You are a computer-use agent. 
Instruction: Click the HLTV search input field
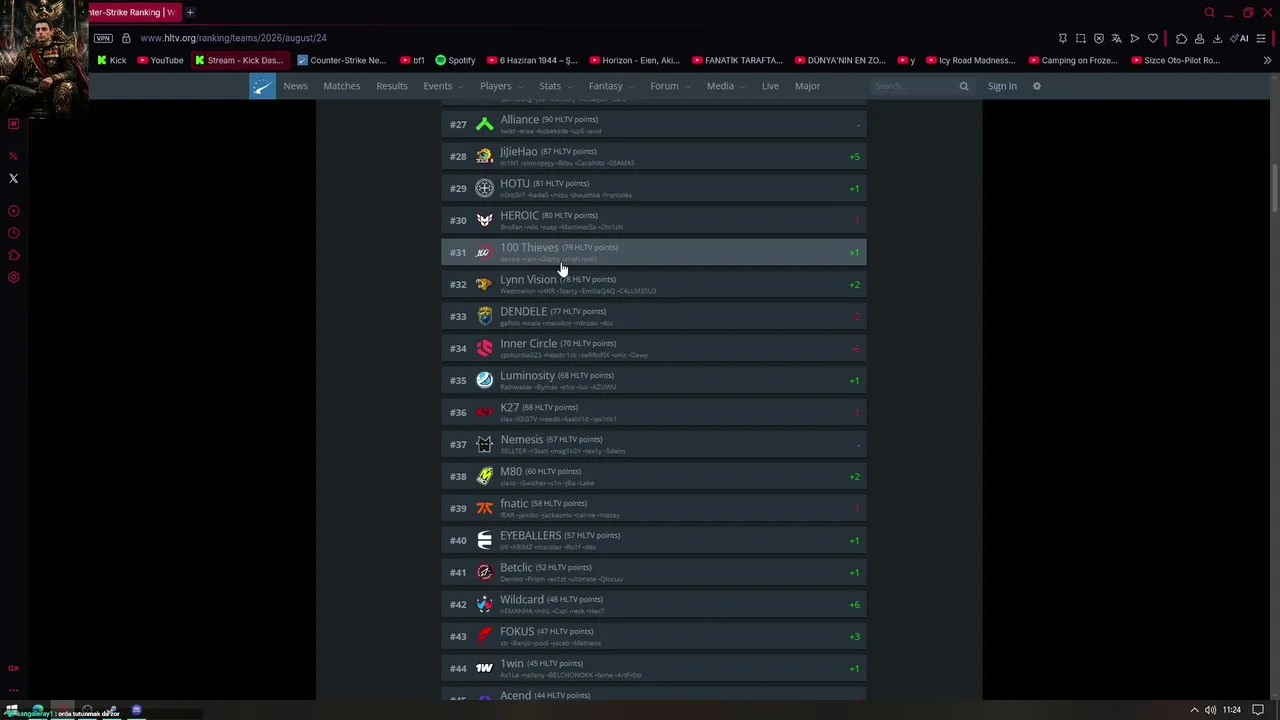click(x=914, y=86)
